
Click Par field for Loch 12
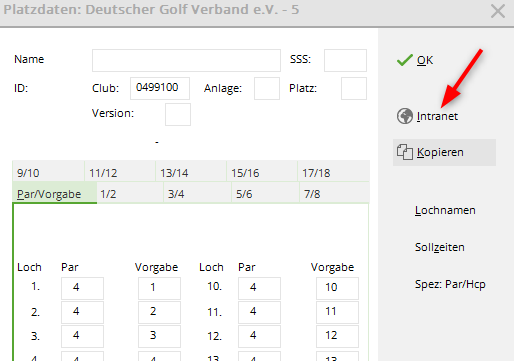coord(259,336)
